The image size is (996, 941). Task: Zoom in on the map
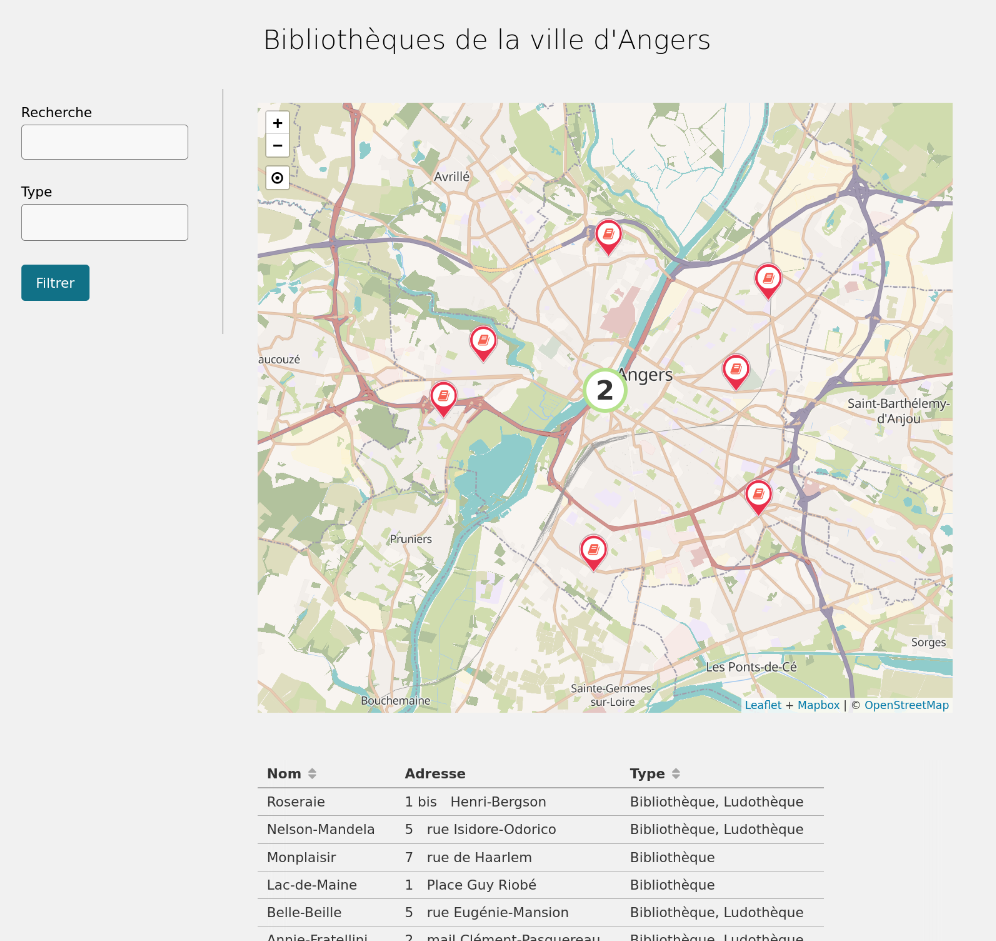tap(277, 123)
